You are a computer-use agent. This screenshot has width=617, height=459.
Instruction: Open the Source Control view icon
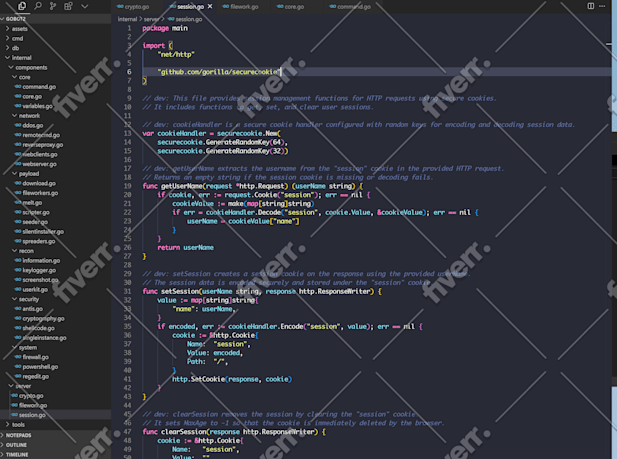tap(53, 6)
